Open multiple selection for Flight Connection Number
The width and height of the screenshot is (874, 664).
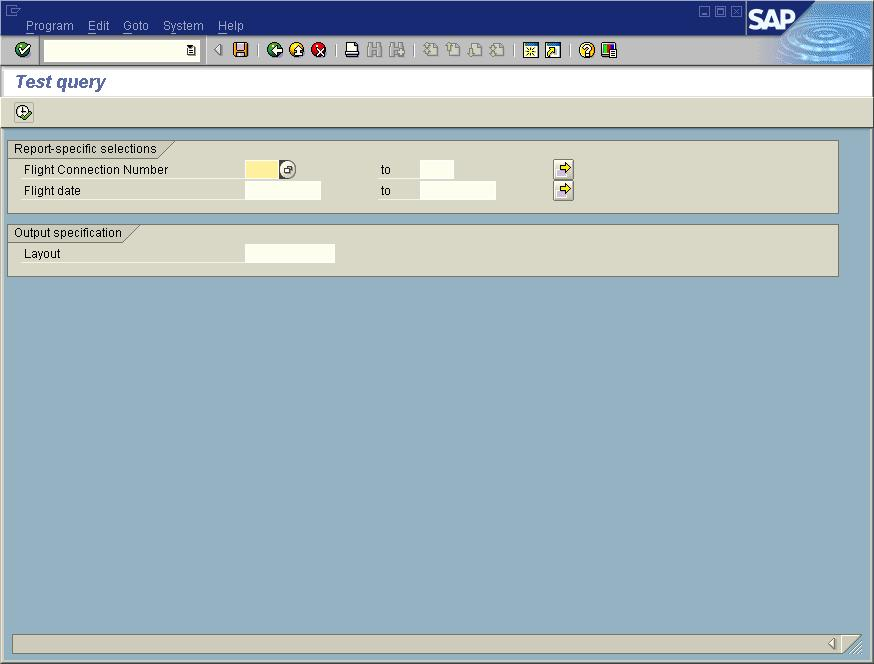tap(564, 169)
